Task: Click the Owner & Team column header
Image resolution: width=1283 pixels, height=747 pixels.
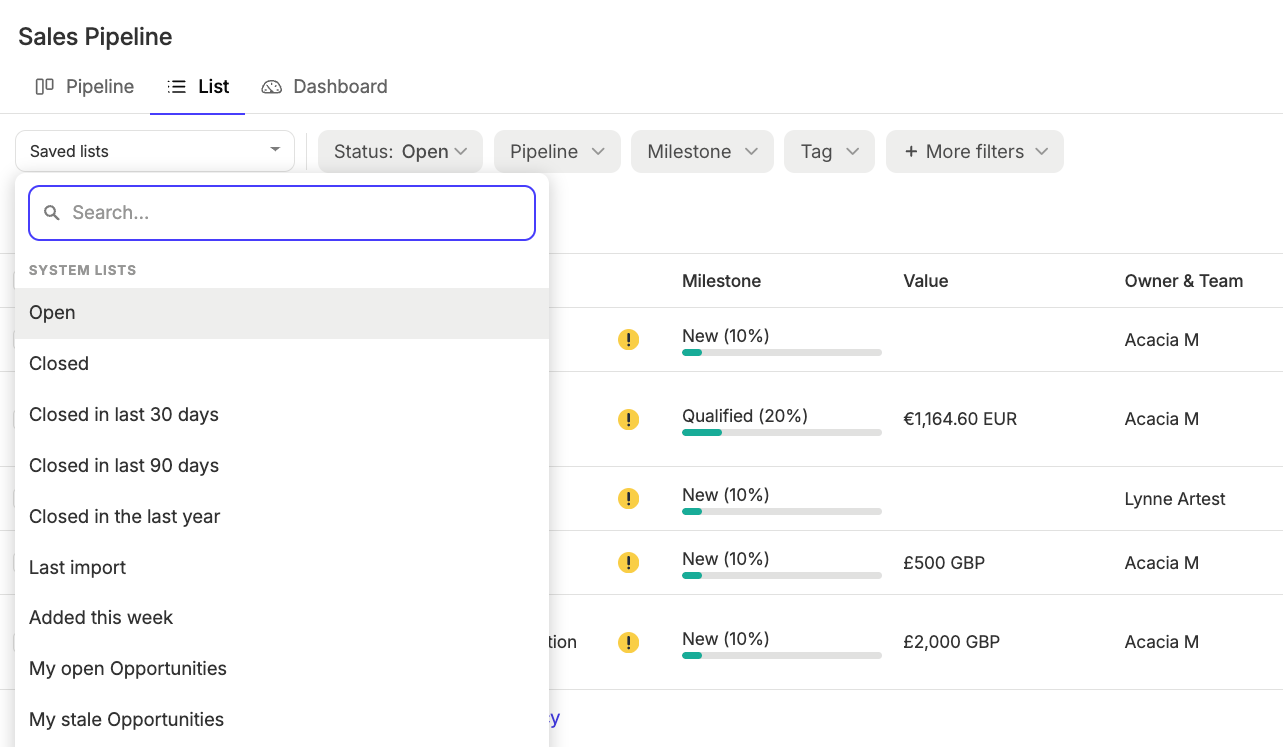Action: click(1184, 281)
